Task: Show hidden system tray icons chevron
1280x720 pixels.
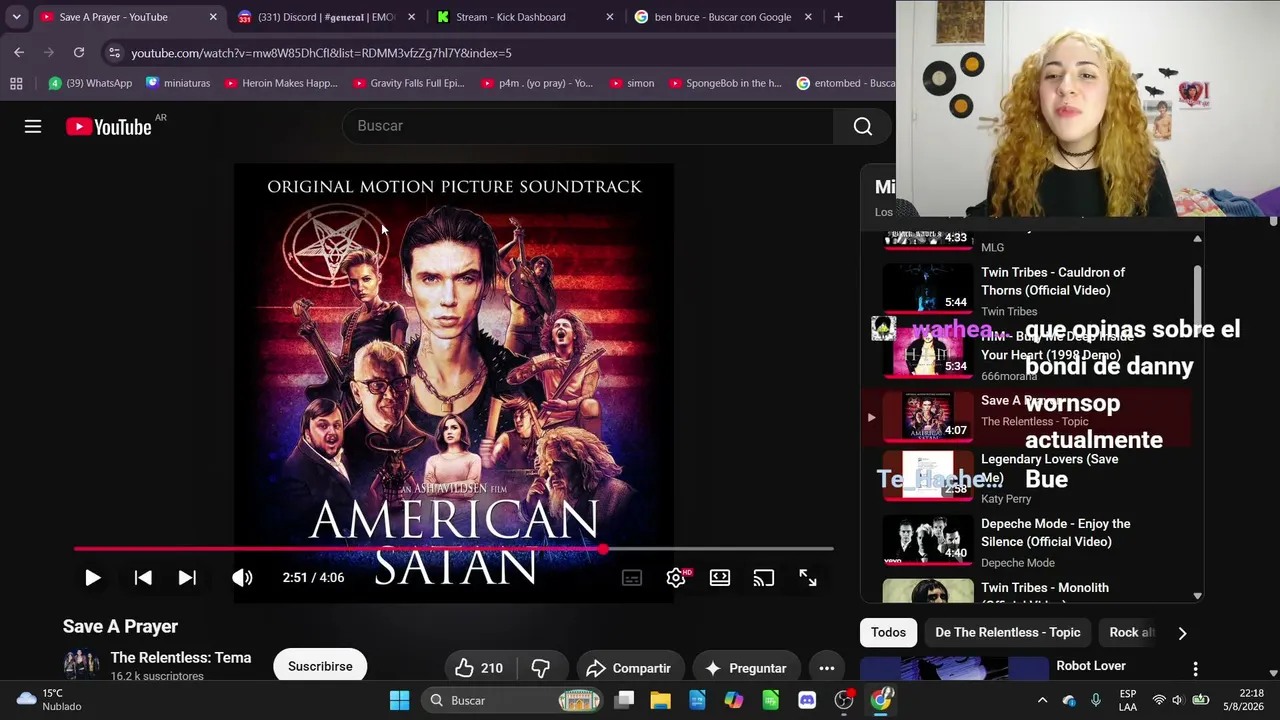Action: pos(1042,700)
